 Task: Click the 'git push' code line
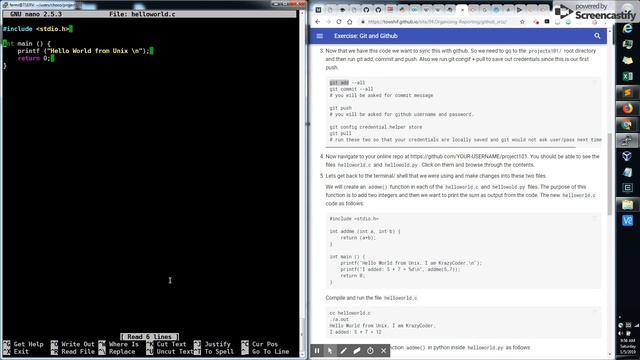click(340, 108)
